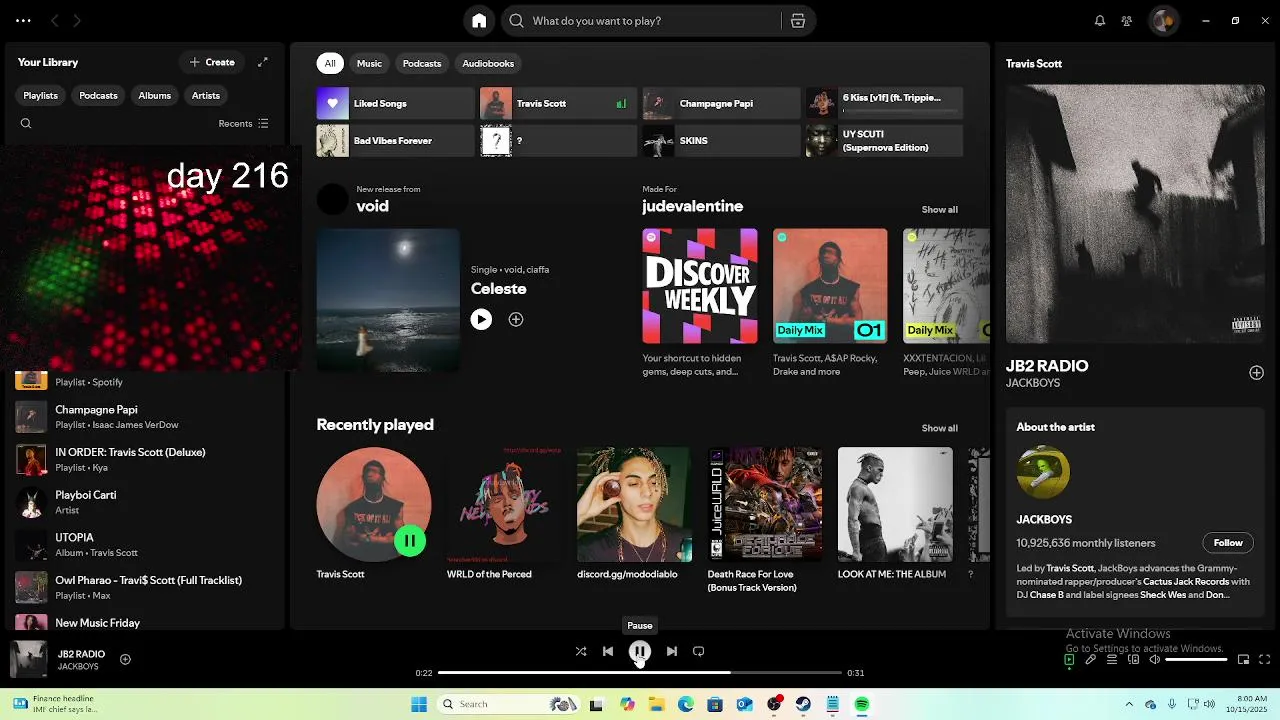Viewport: 1280px width, 720px height.
Task: Play the Celeste single
Action: click(x=481, y=320)
